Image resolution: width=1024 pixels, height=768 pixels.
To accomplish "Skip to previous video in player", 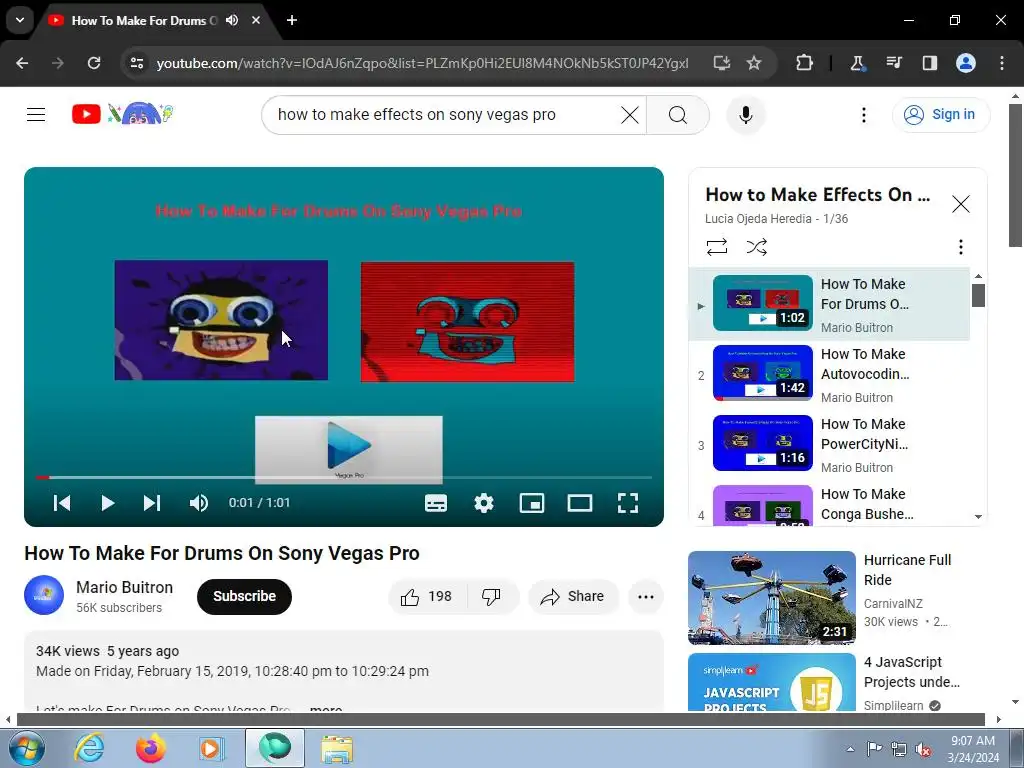I will click(62, 503).
